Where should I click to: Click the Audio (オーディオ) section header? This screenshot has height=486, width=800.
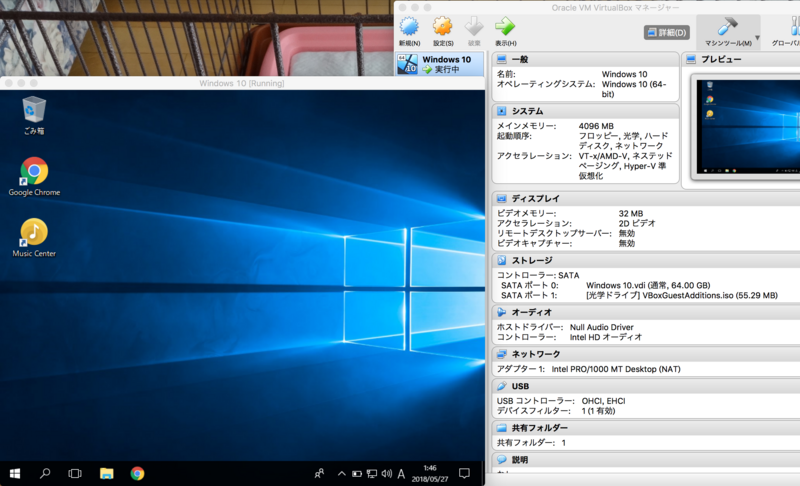[x=646, y=312]
